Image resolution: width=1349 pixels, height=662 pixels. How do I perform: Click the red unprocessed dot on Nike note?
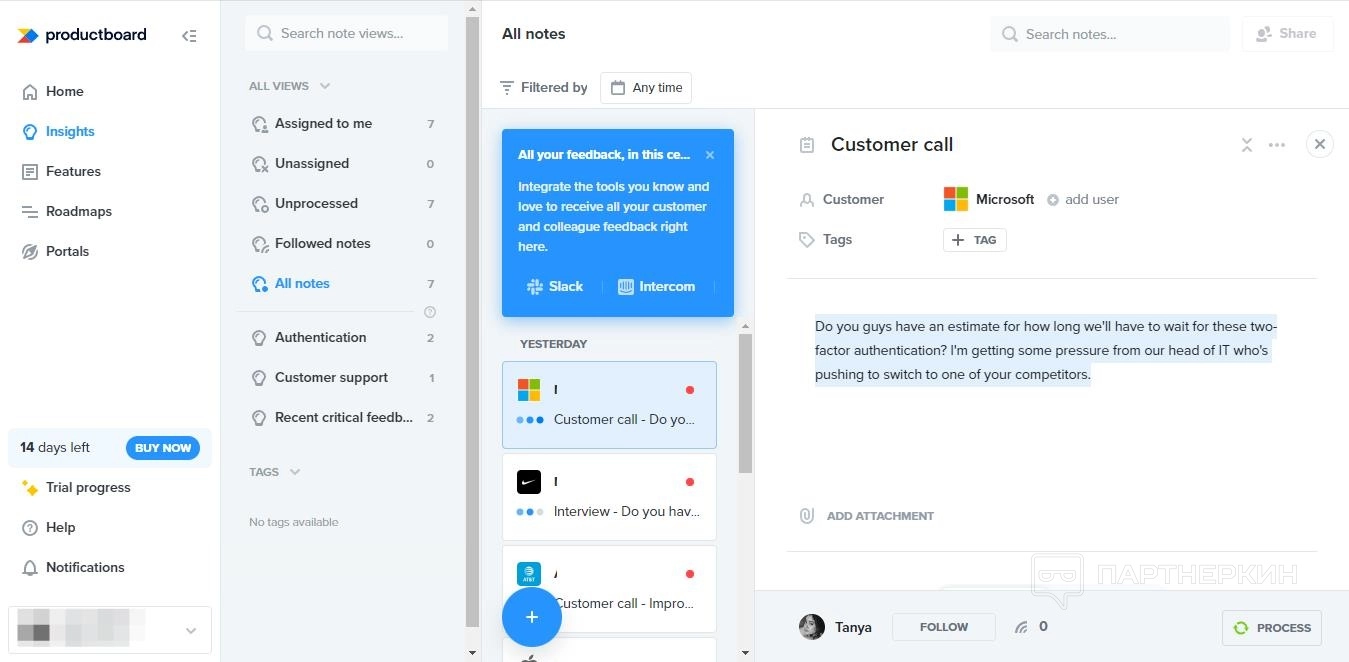click(x=689, y=482)
